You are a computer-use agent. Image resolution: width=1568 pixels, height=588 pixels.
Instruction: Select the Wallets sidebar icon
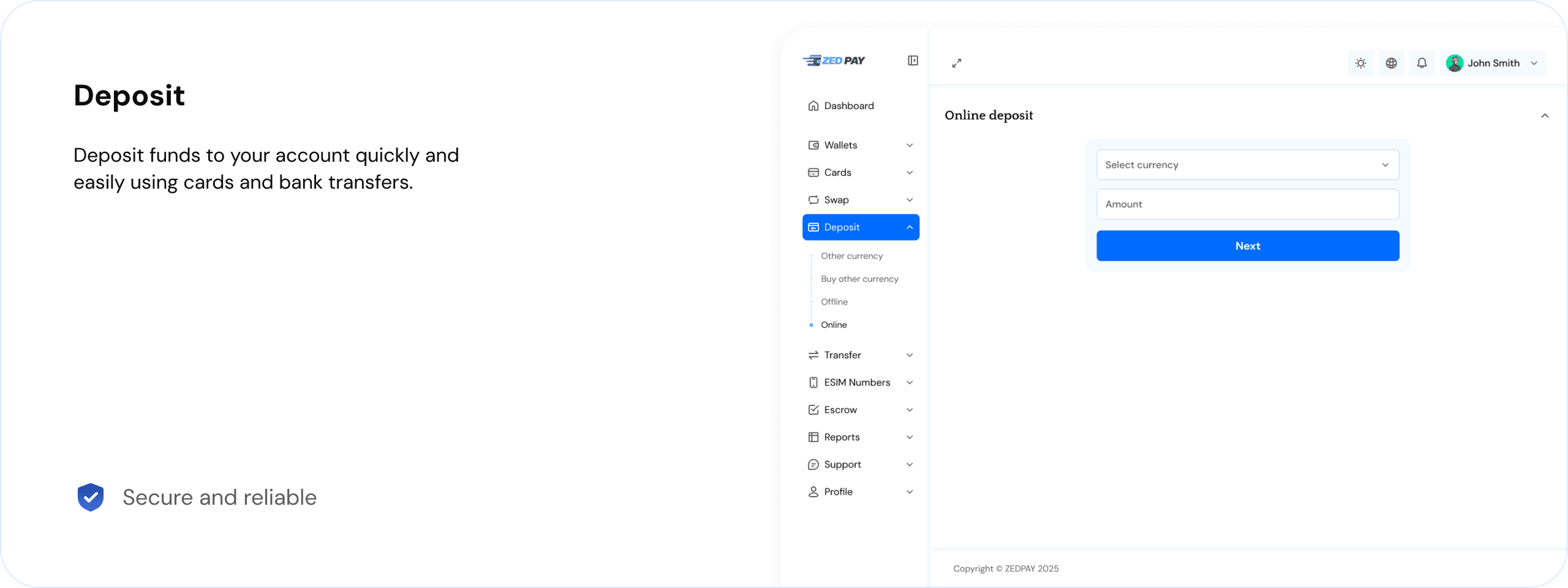[x=813, y=145]
